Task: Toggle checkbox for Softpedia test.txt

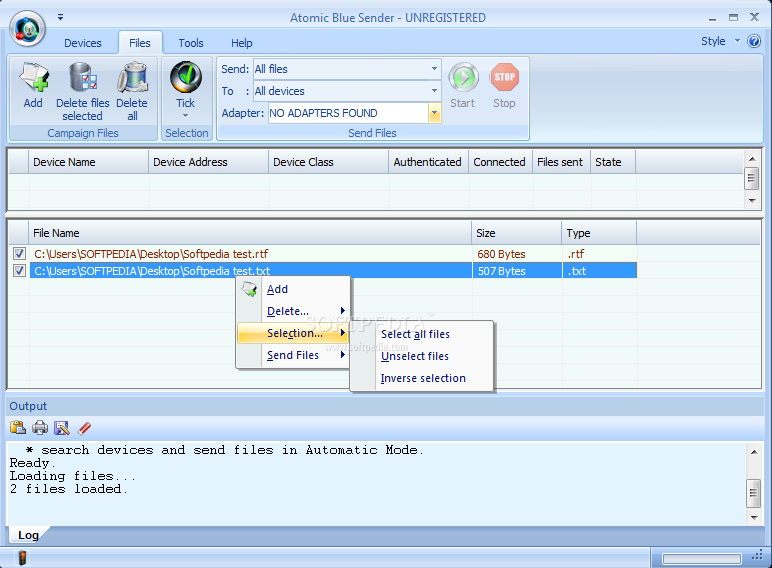Action: click(19, 271)
